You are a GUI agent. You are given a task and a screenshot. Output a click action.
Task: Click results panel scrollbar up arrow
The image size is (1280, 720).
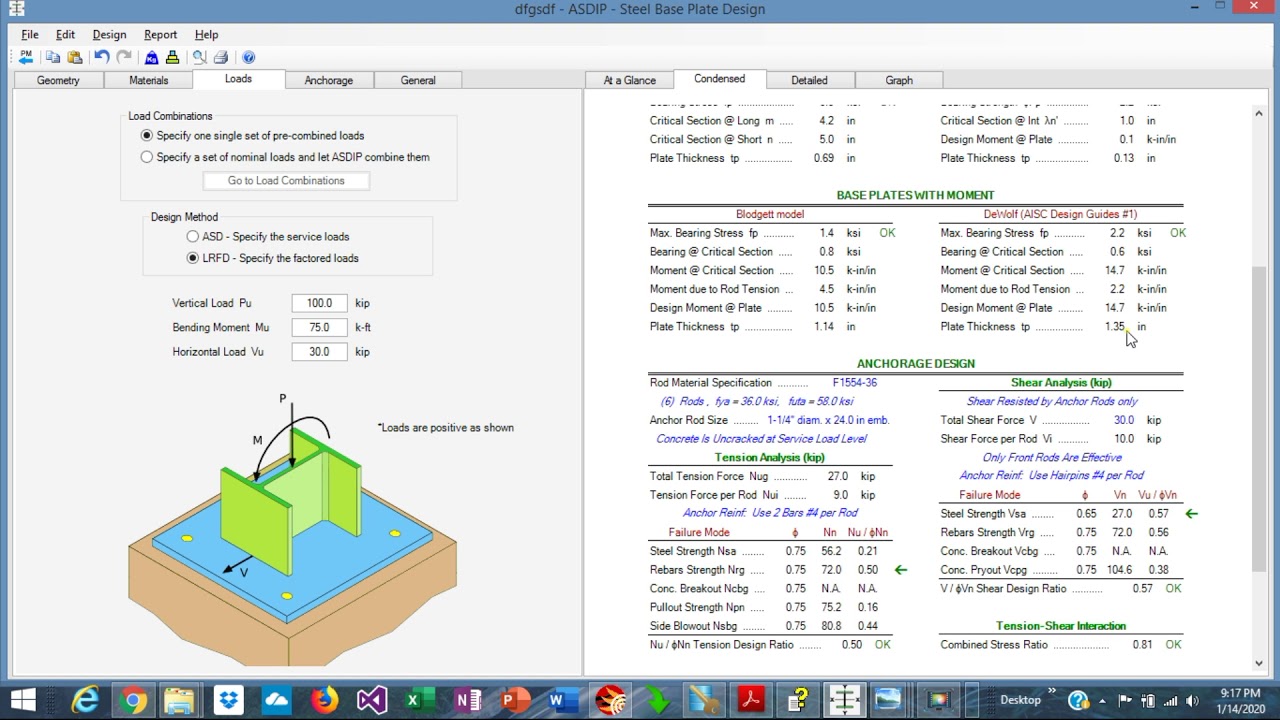pos(1259,113)
